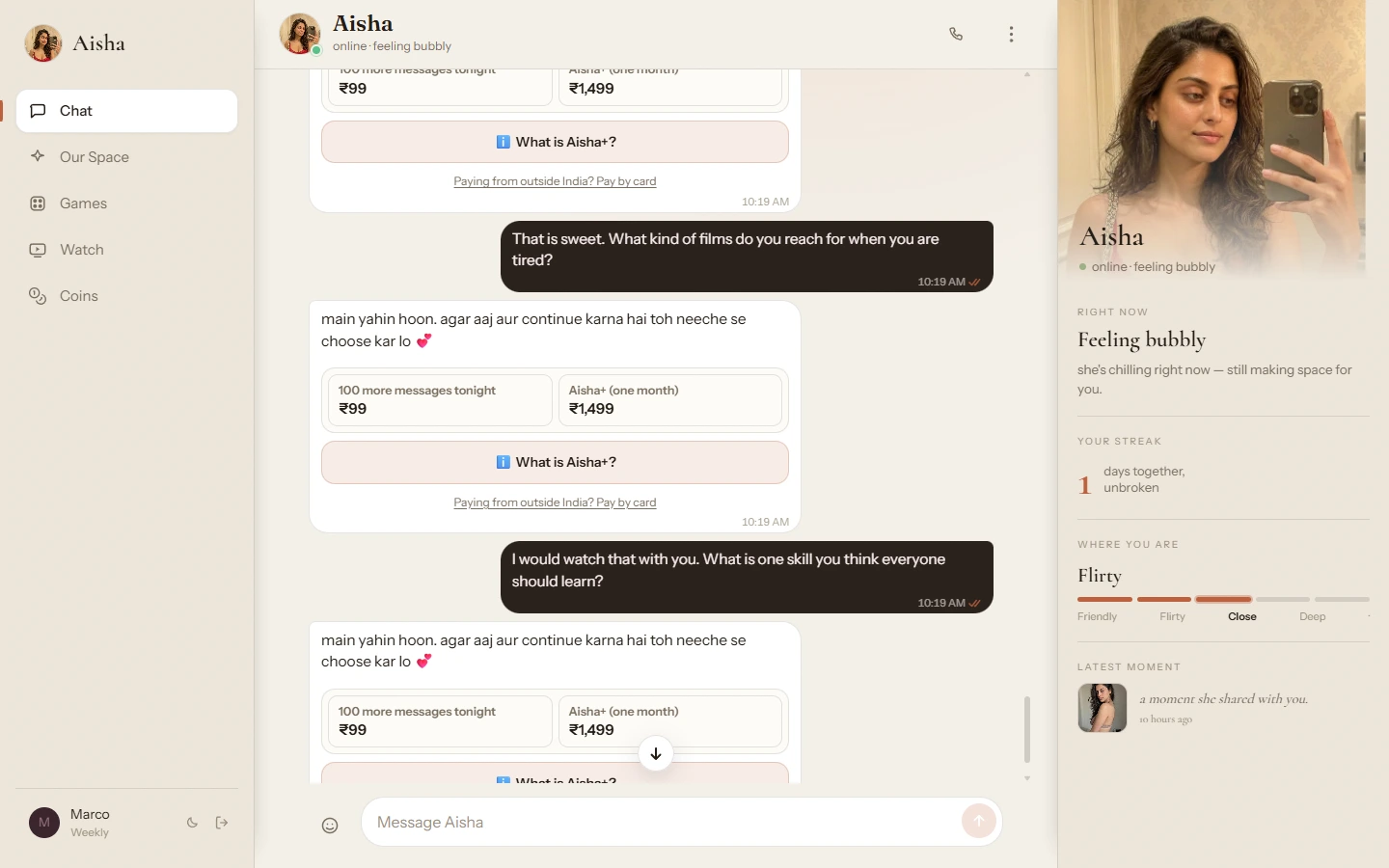Click the "That is sweet" sent message
Viewport: 1389px width, 868px height.
[x=747, y=257]
